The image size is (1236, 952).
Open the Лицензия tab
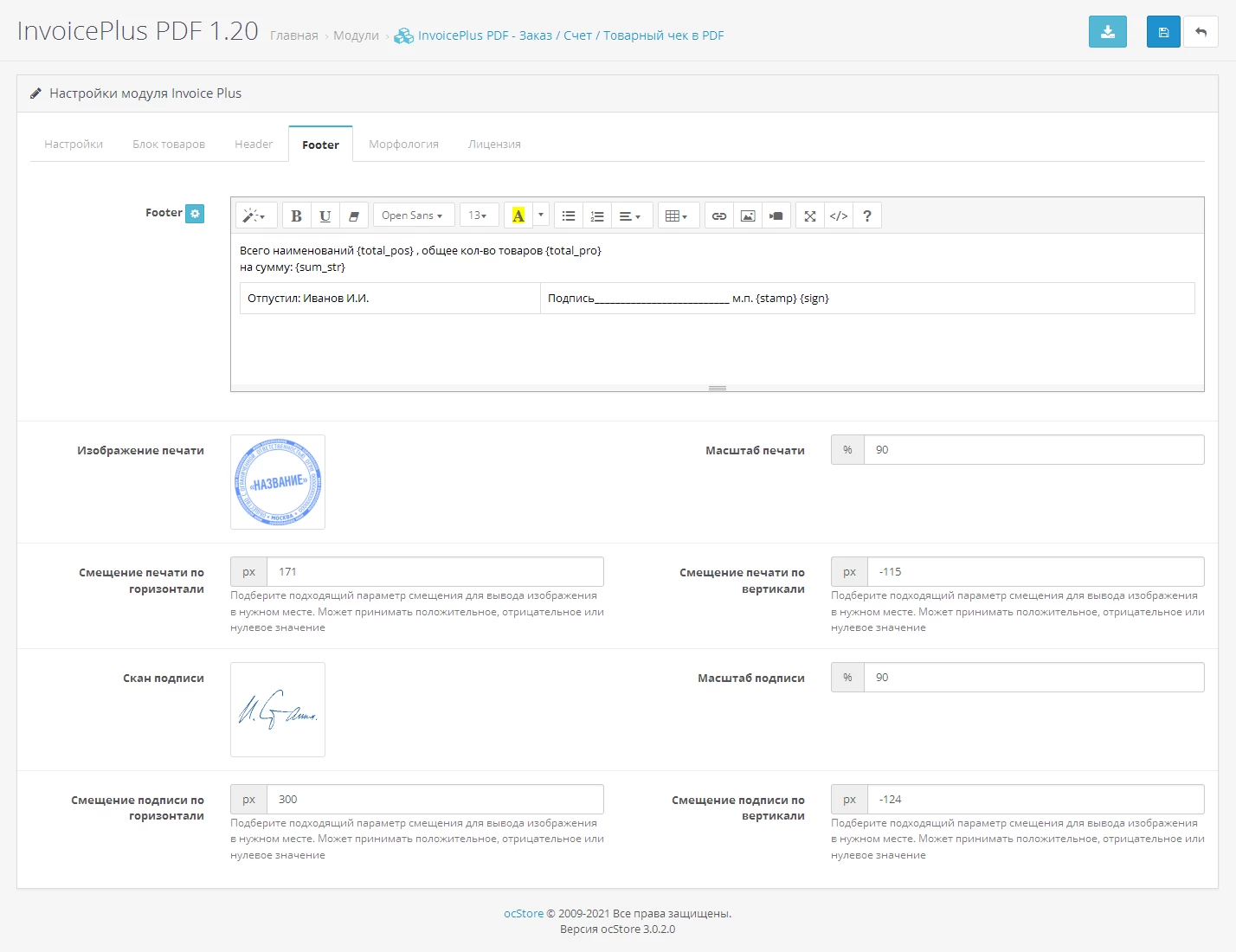point(494,145)
